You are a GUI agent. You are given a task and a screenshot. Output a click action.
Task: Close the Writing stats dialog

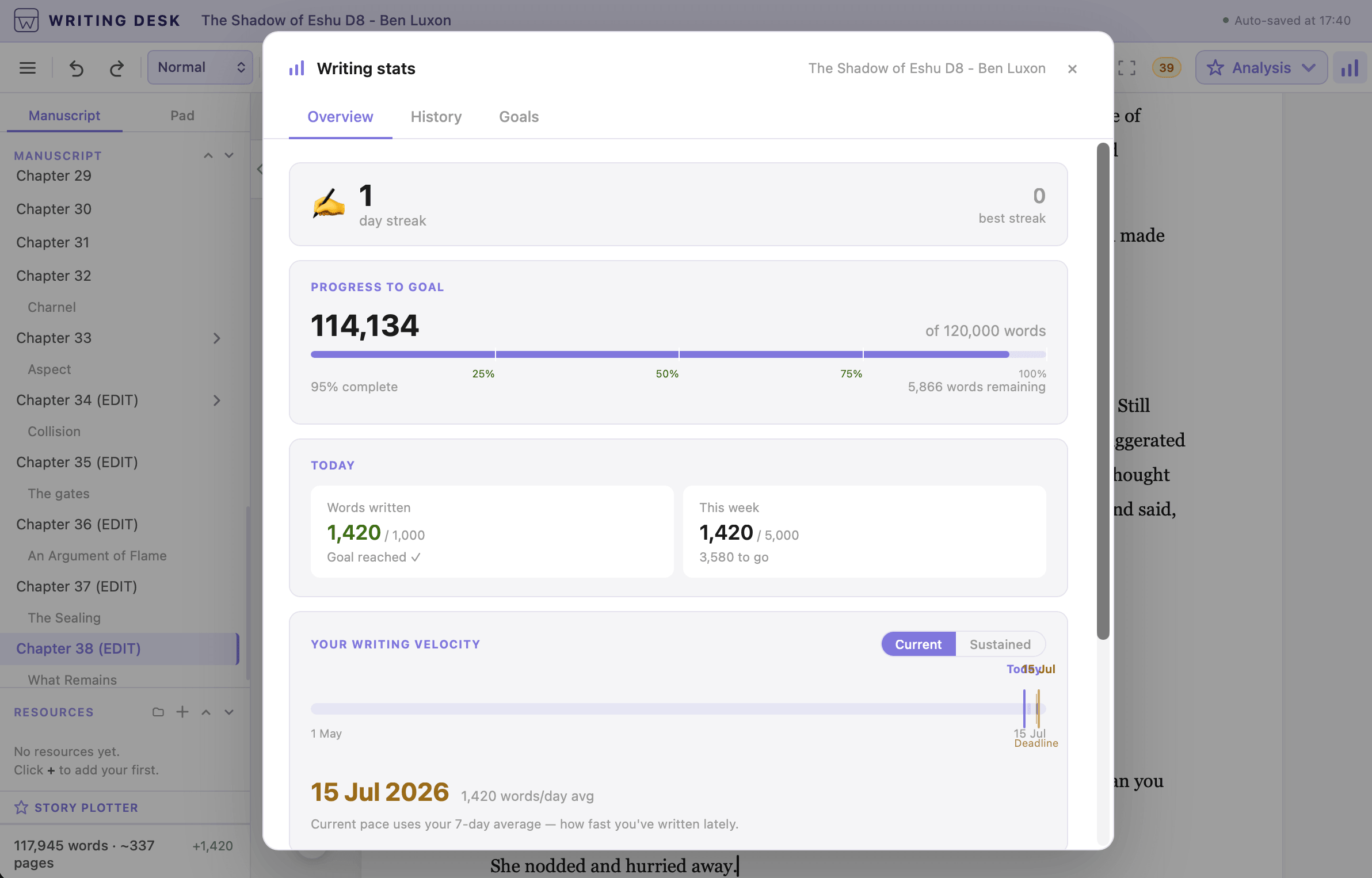pyautogui.click(x=1072, y=69)
